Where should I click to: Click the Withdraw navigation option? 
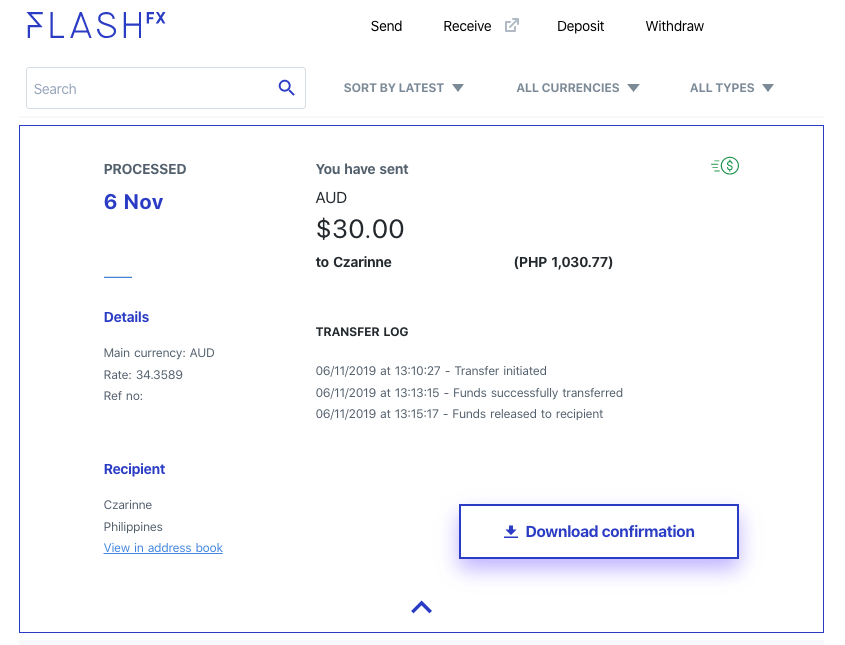click(674, 26)
